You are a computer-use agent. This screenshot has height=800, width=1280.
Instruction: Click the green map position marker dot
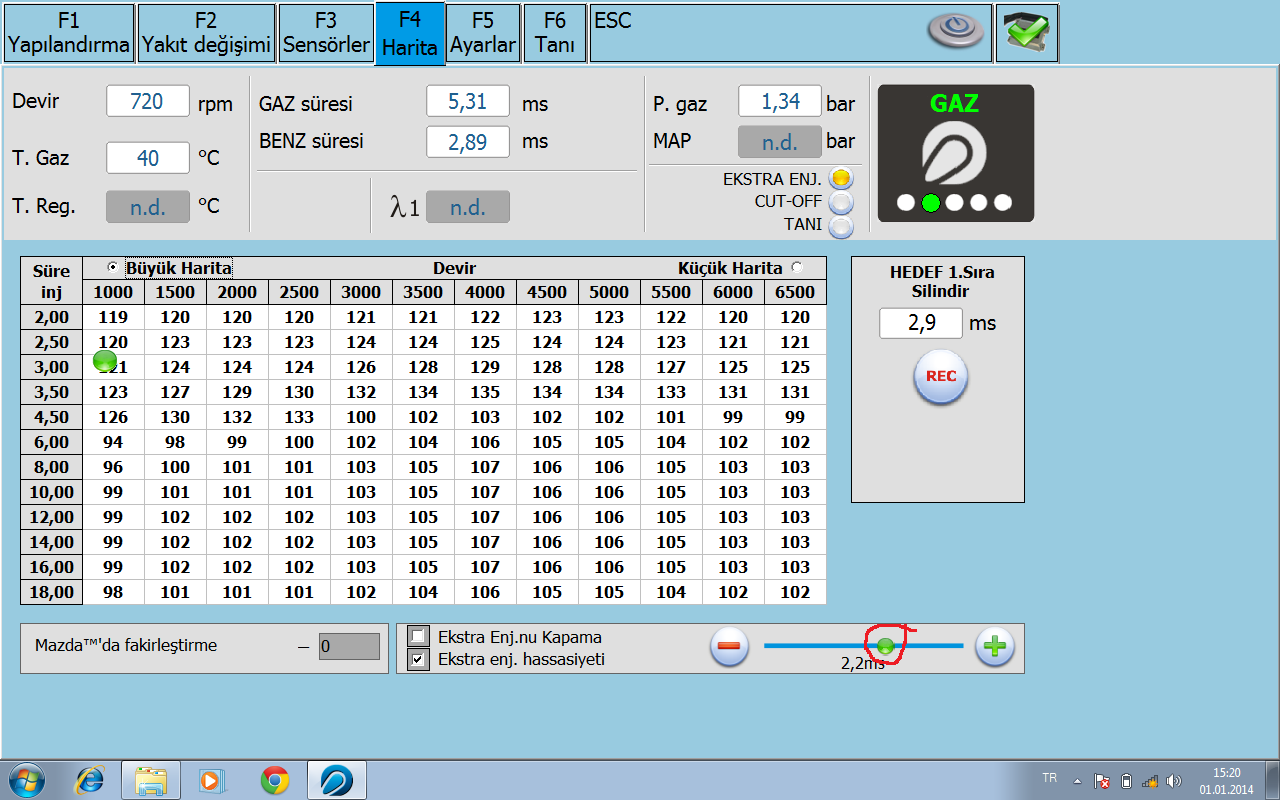(x=105, y=362)
